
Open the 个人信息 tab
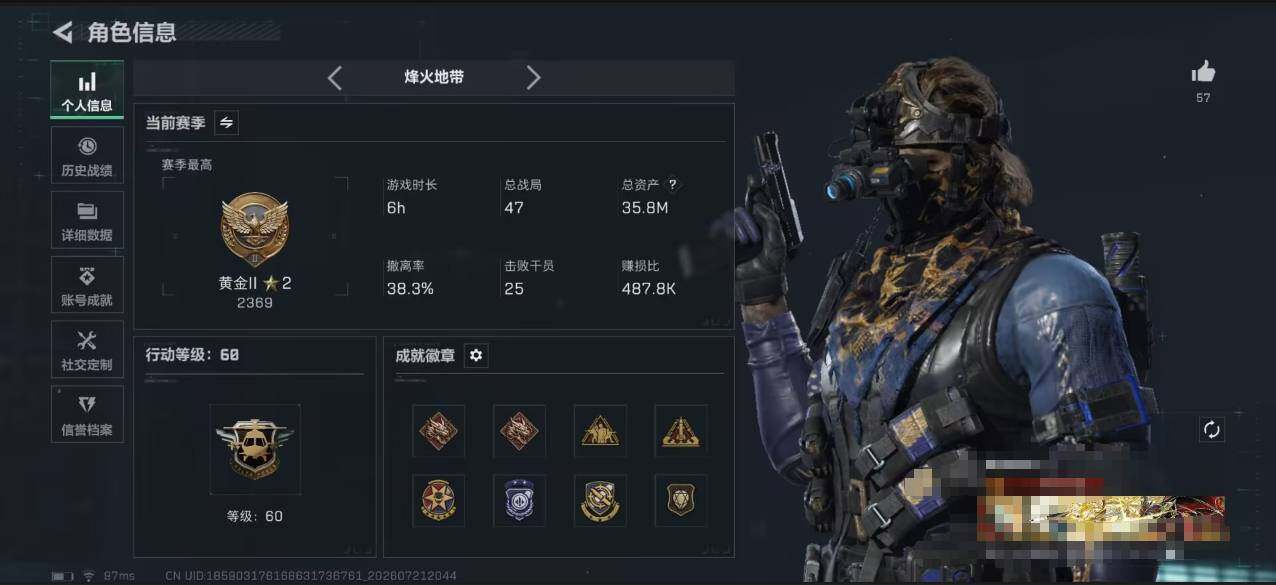pos(87,91)
